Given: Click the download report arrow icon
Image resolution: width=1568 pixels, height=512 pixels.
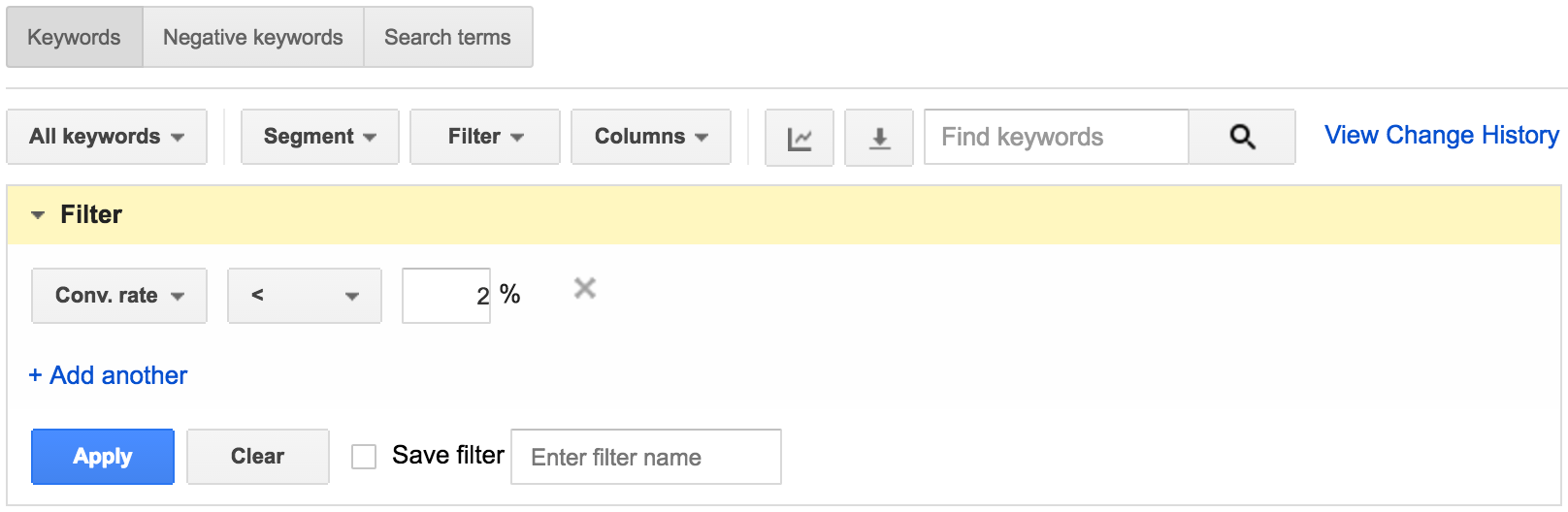Looking at the screenshot, I should coord(879,138).
